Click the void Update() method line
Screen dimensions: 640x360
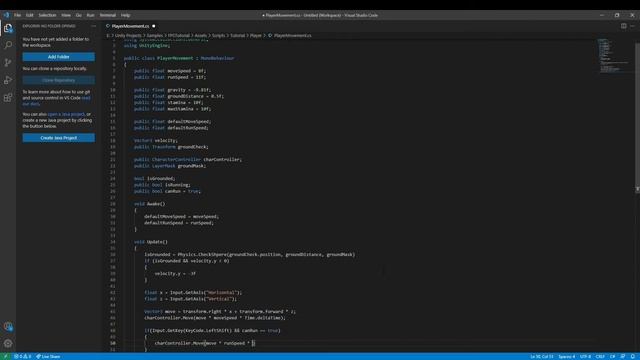pos(151,242)
